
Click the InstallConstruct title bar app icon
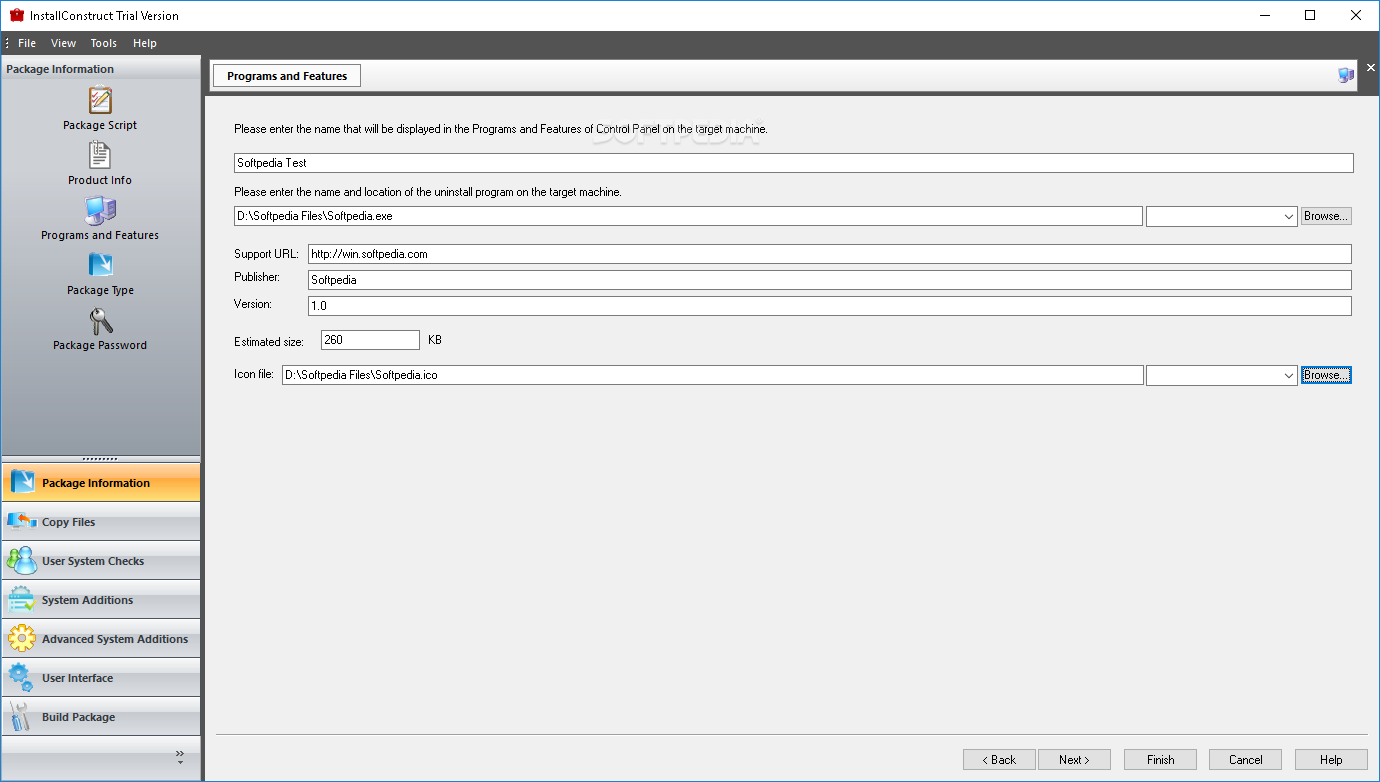(x=17, y=15)
